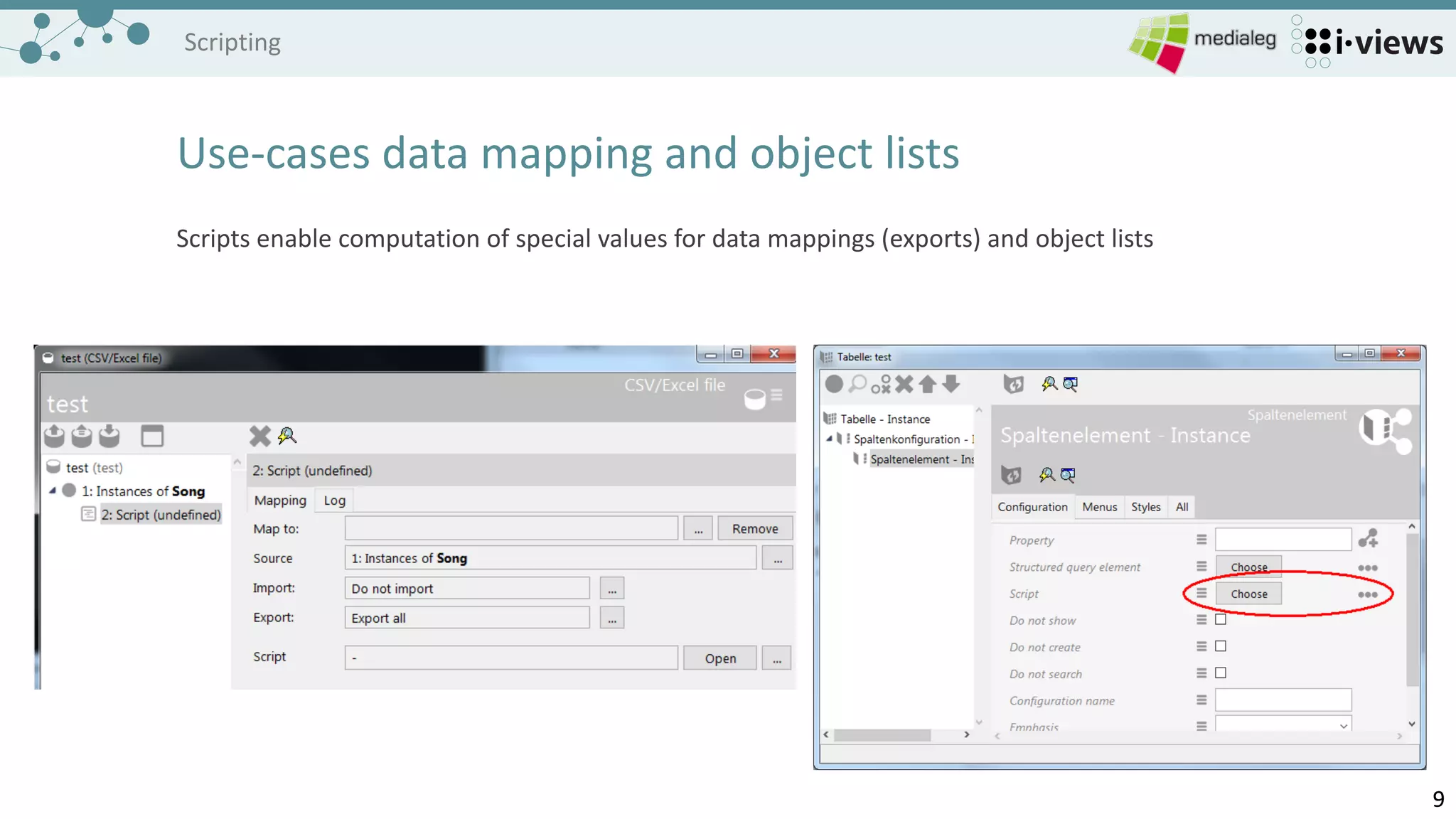Click the refresh book icon in Tabelle top toolbar
This screenshot has height=819, width=1456.
(x=1014, y=385)
